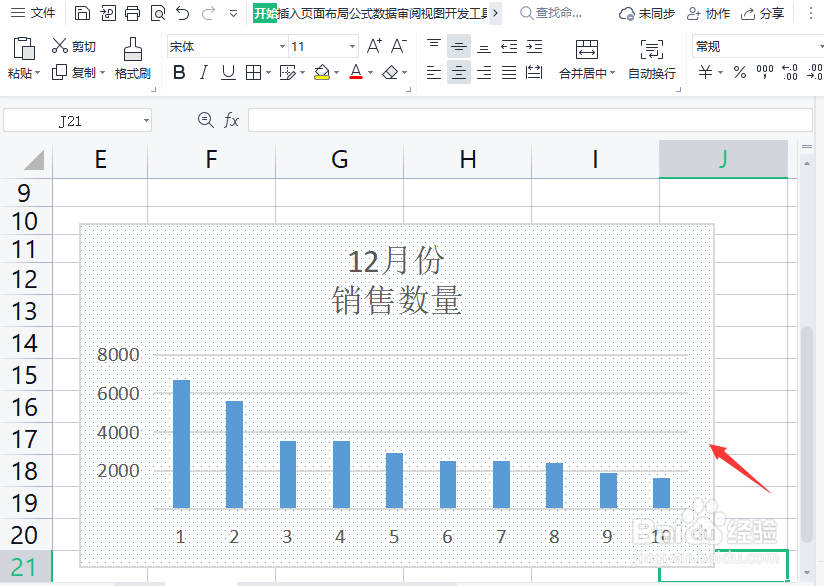Toggle vertical middle alignment
The height and width of the screenshot is (586, 824).
click(459, 47)
